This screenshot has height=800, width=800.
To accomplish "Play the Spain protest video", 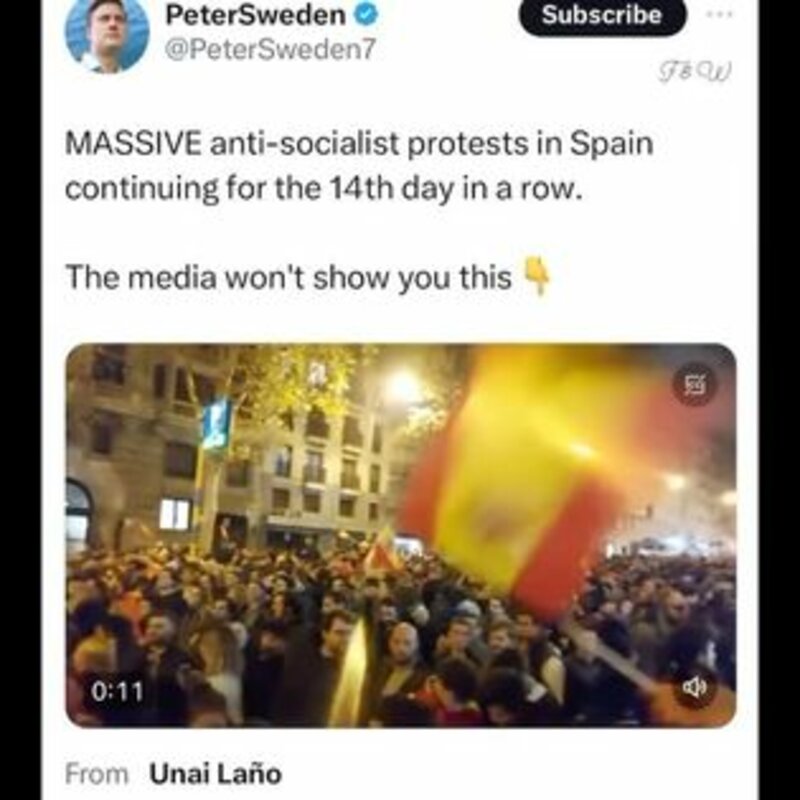I will tap(401, 535).
